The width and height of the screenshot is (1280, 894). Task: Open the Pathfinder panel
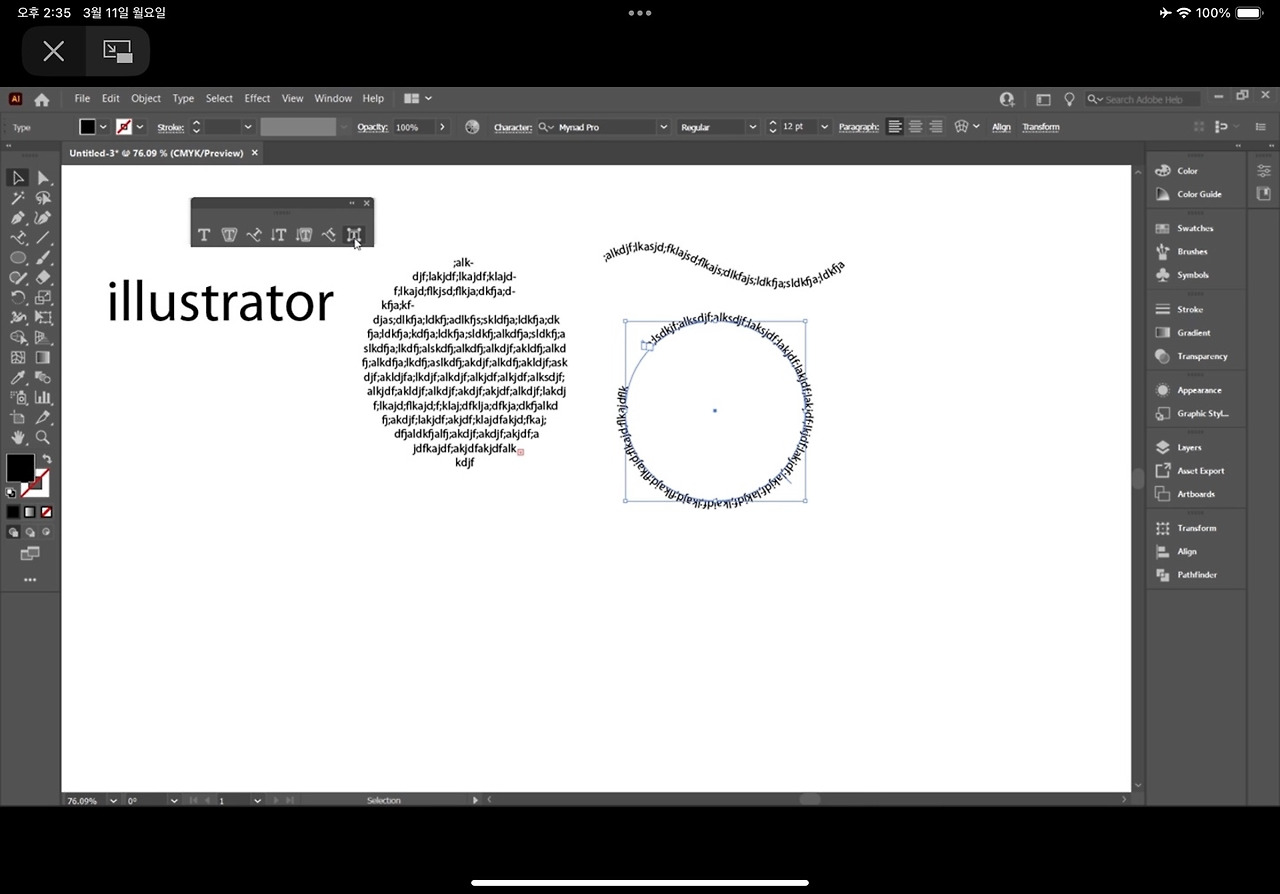point(1195,575)
